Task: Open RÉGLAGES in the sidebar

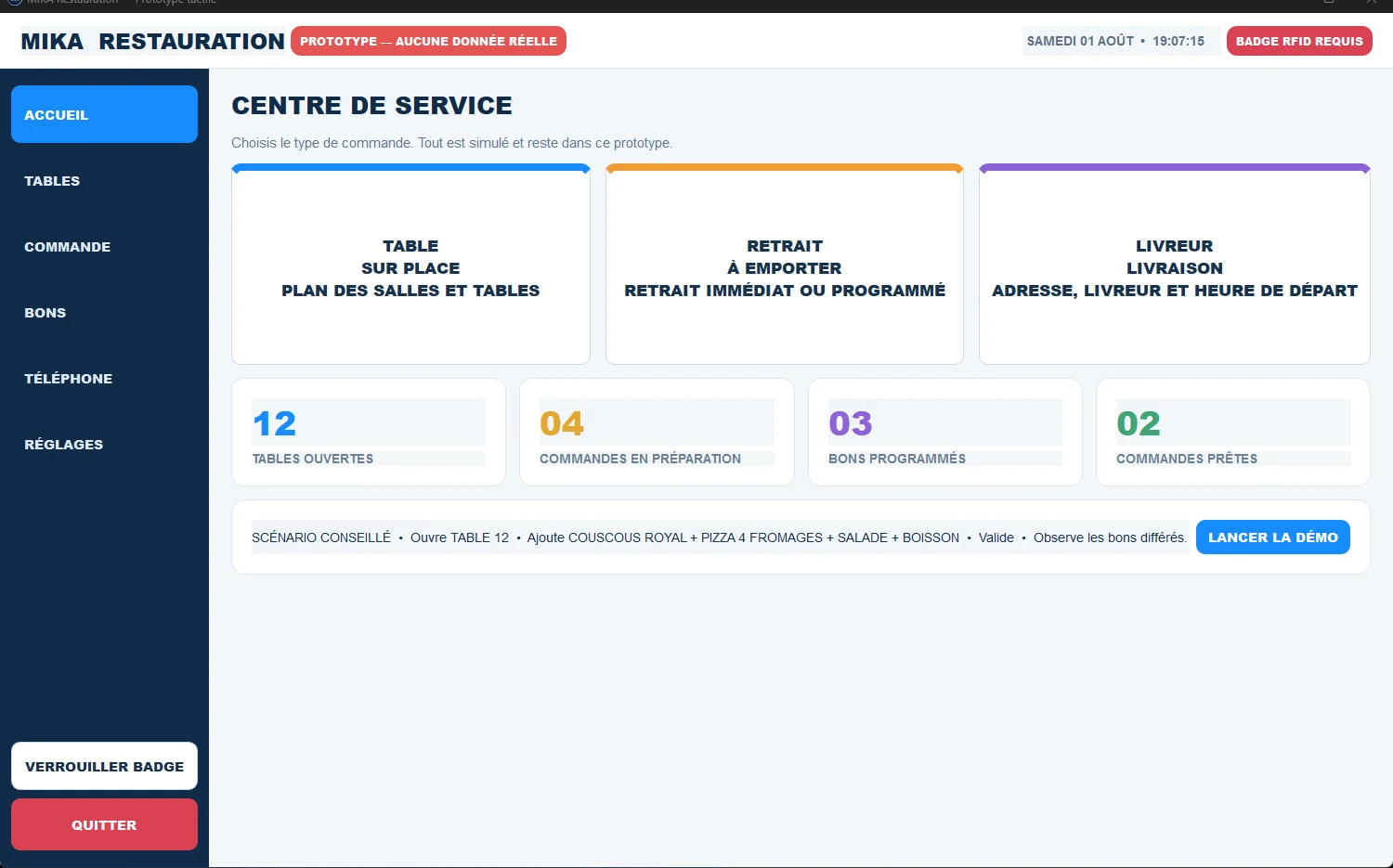Action: [104, 444]
